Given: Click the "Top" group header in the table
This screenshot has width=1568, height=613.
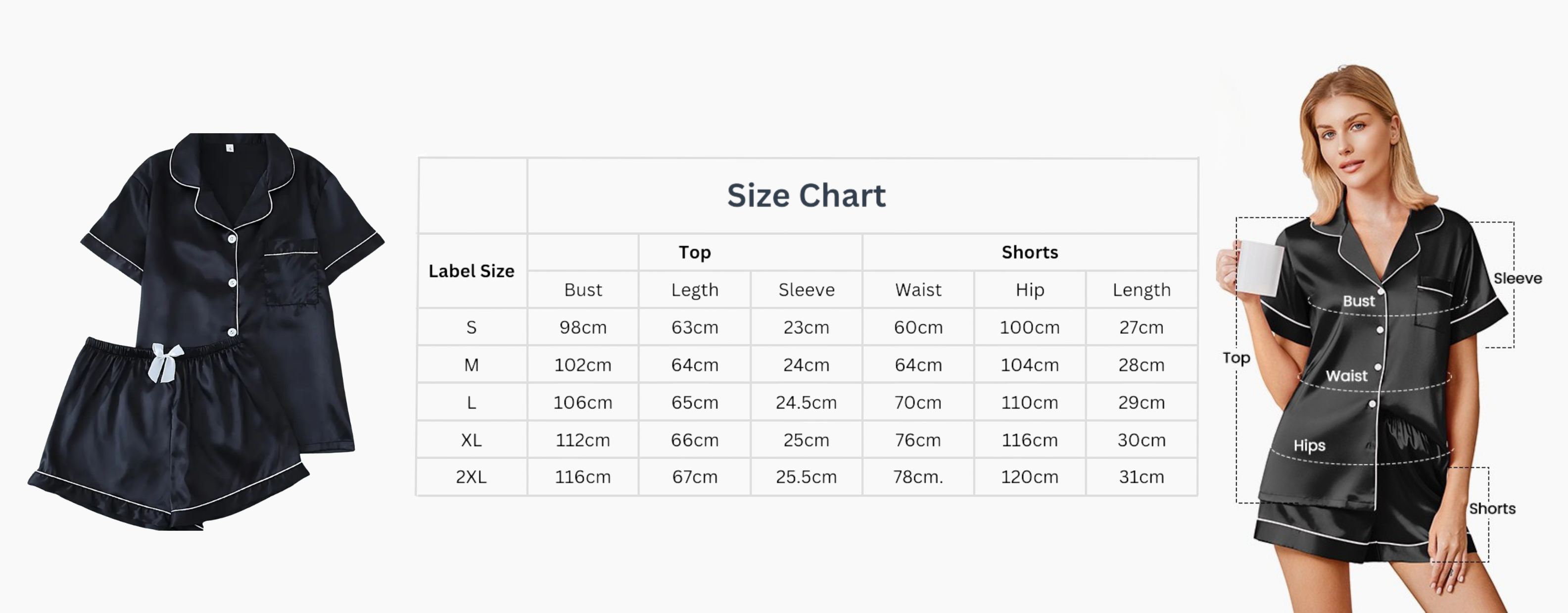Looking at the screenshot, I should point(695,252).
